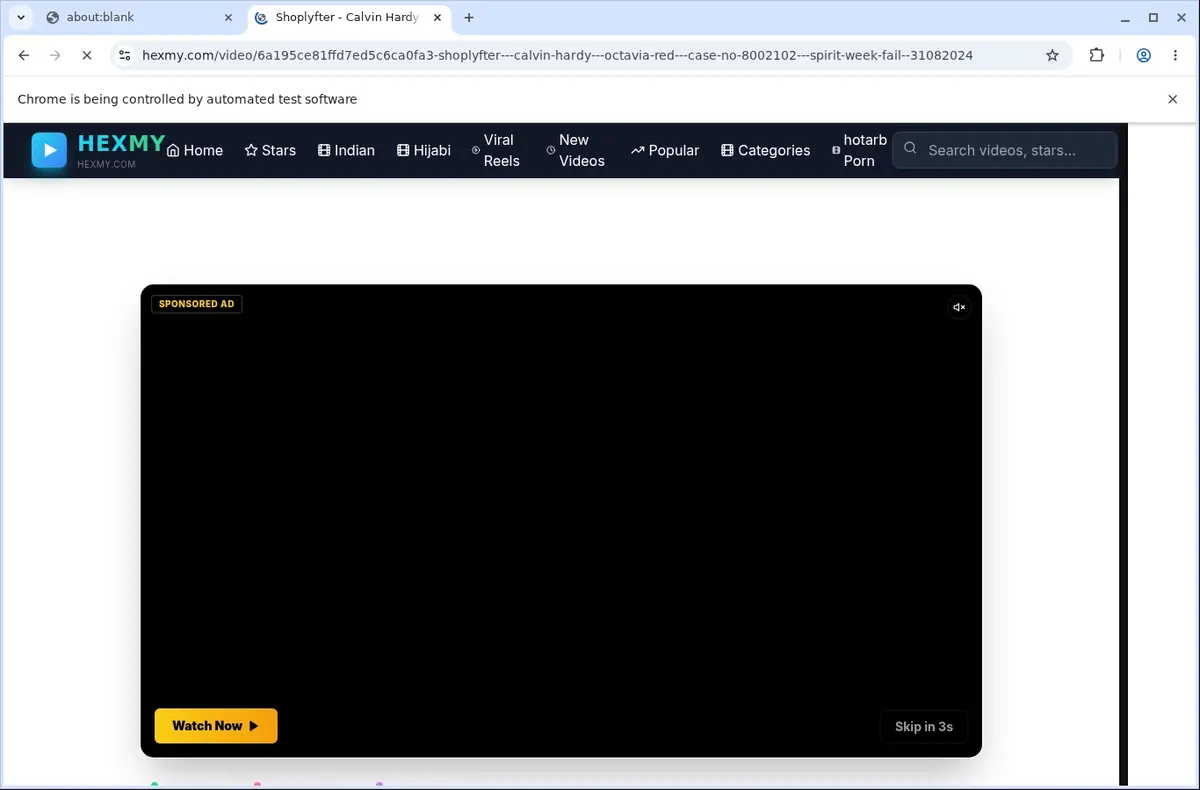Open the hotarb Porn link
The width and height of the screenshot is (1200, 790).
(860, 150)
